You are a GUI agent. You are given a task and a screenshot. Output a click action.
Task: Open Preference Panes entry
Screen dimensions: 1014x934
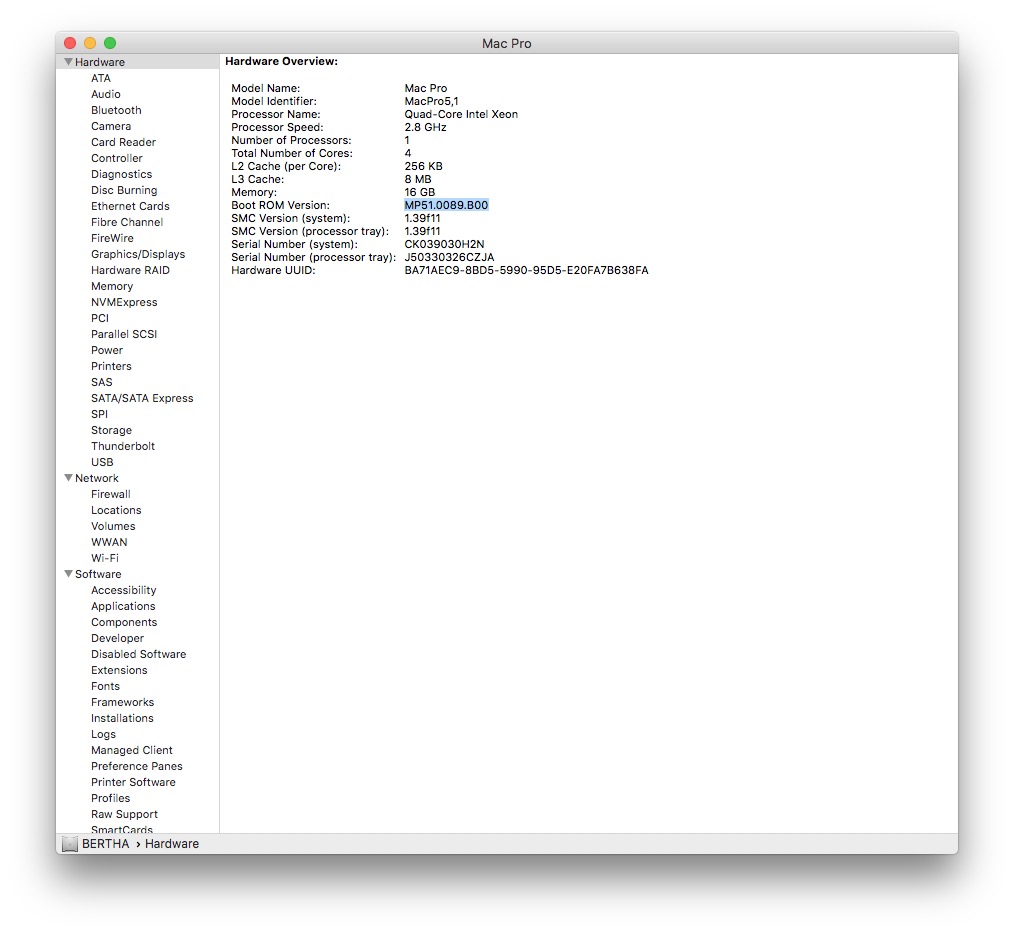click(x=136, y=766)
